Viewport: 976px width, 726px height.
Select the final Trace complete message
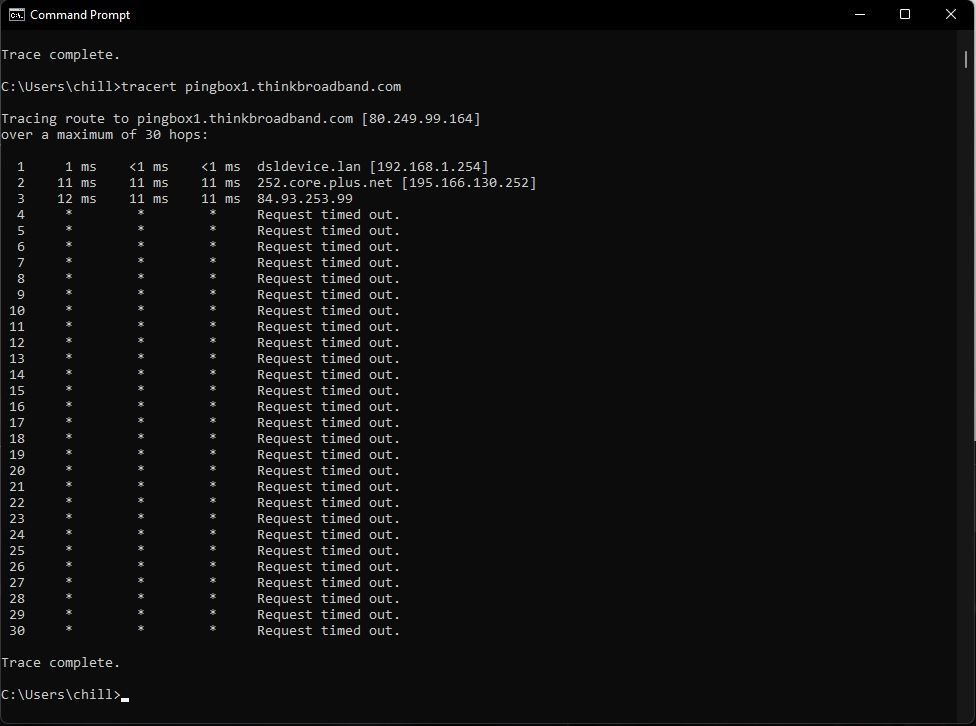pos(61,662)
